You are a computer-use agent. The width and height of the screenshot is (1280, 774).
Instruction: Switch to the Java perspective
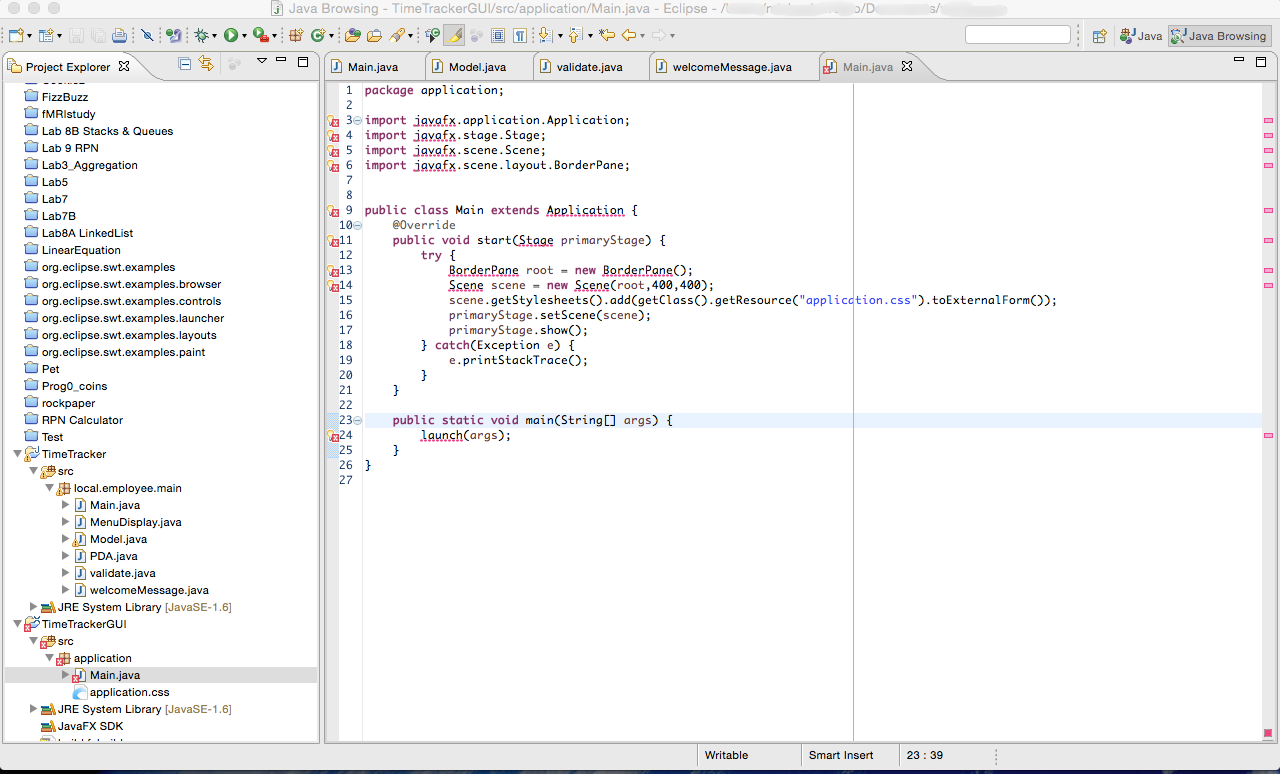point(1141,36)
